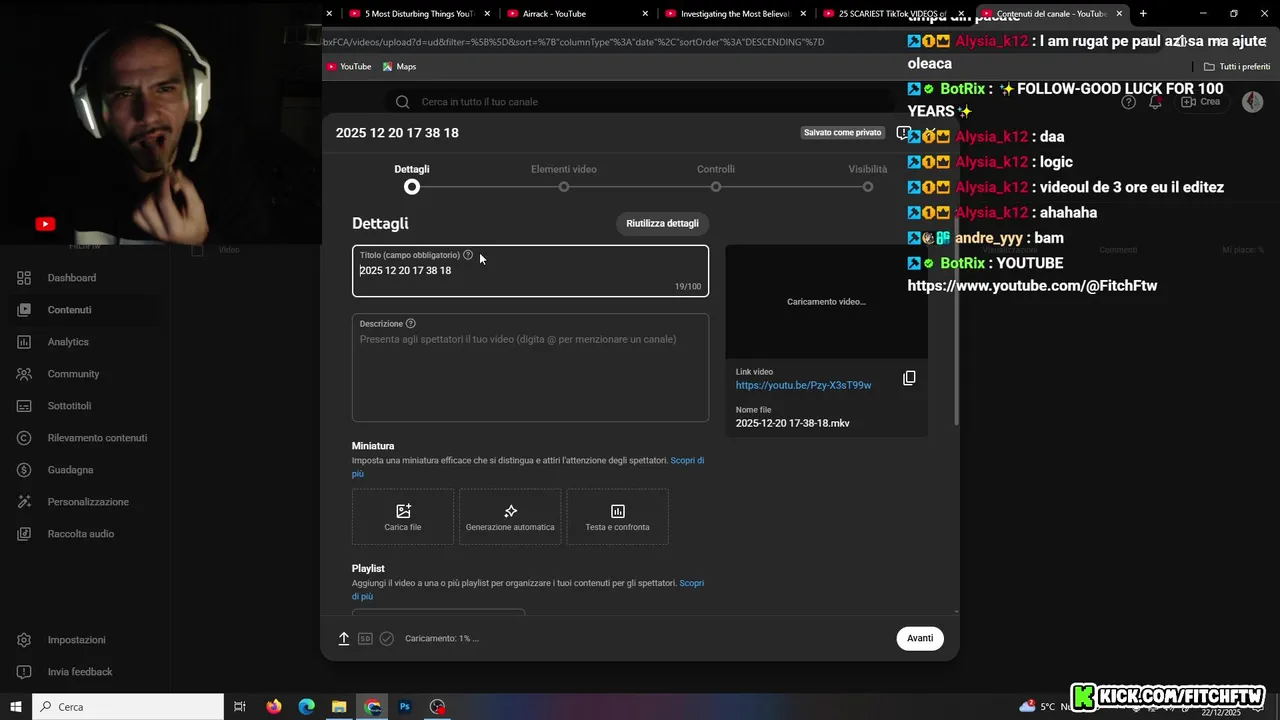Image resolution: width=1280 pixels, height=720 pixels.
Task: Go to the Visibilità step
Action: point(868,178)
